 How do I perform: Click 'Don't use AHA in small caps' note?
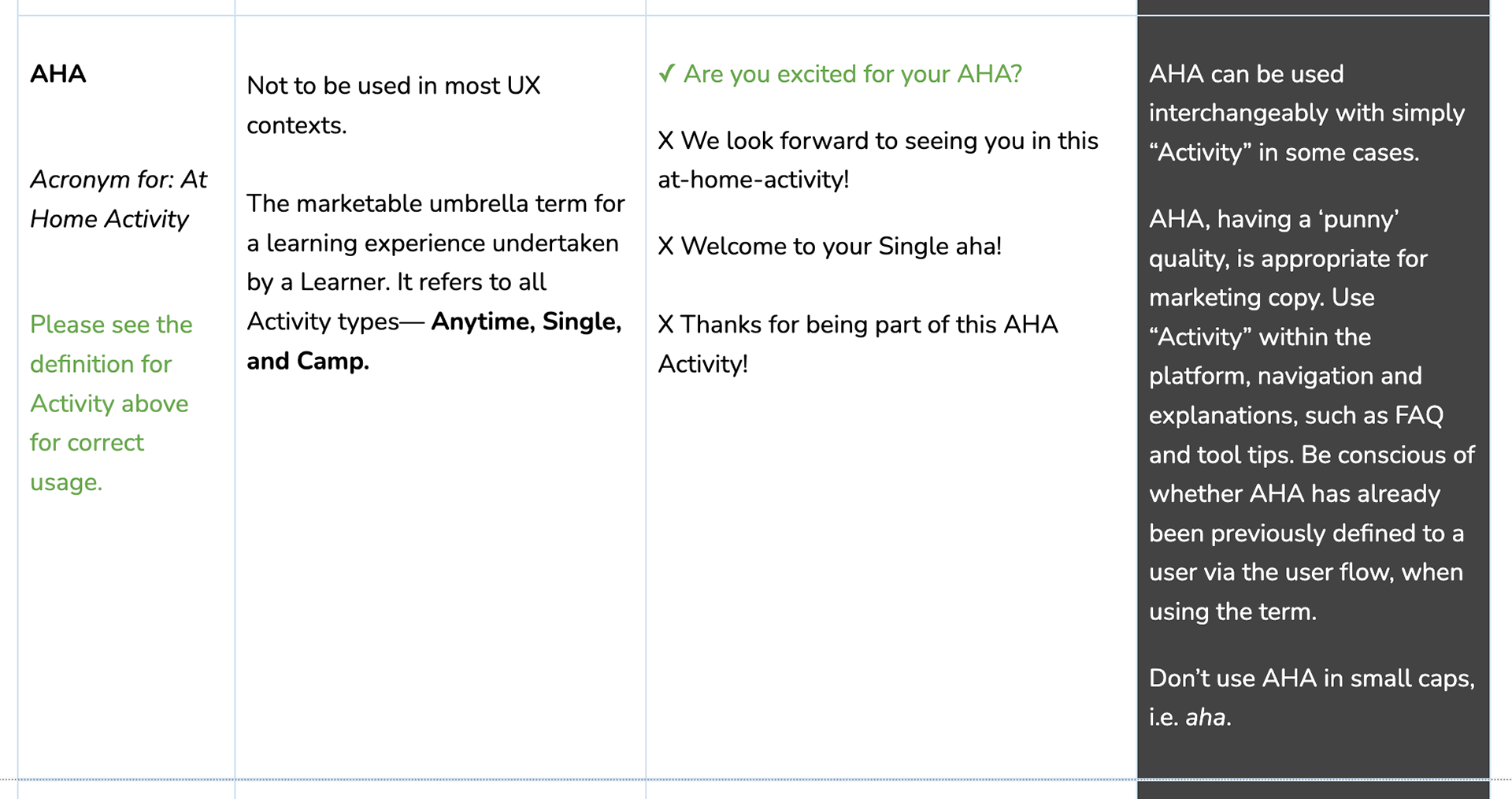pyautogui.click(x=1312, y=698)
